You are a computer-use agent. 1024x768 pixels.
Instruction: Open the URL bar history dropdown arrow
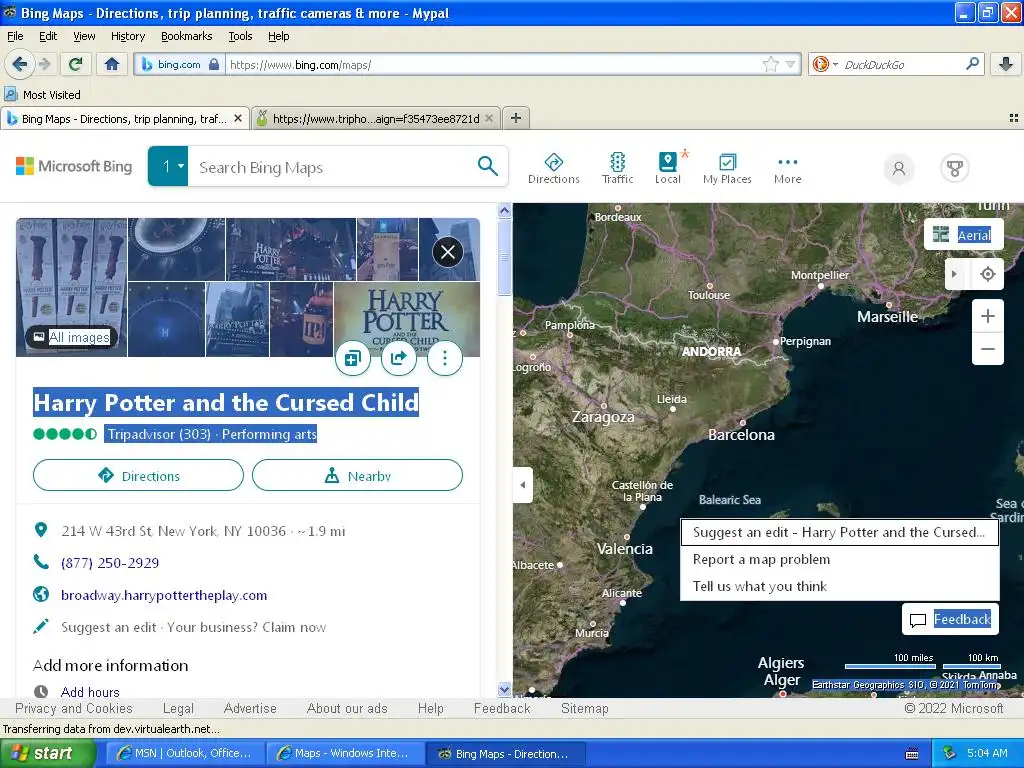click(x=791, y=64)
